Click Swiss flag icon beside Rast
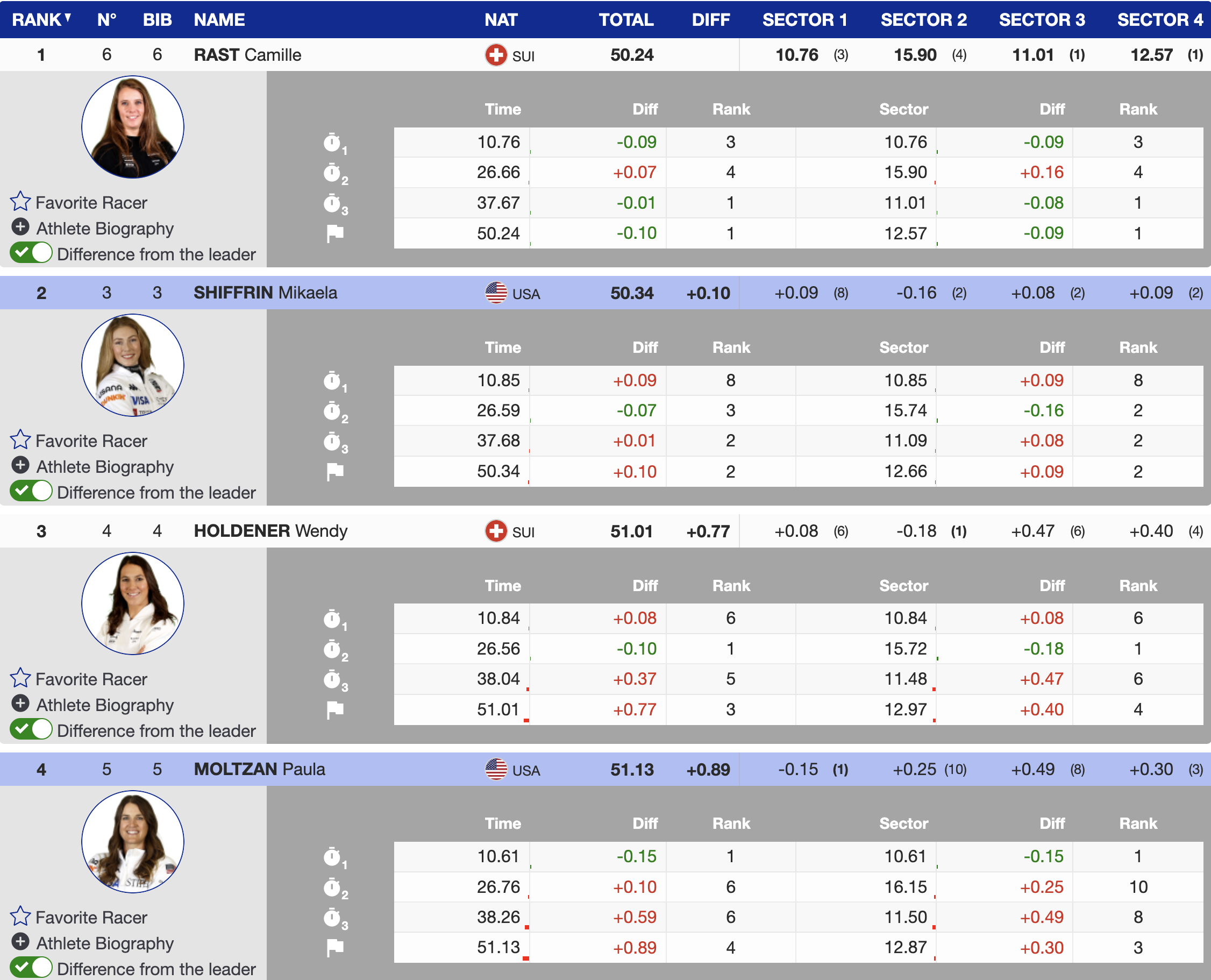 (495, 55)
